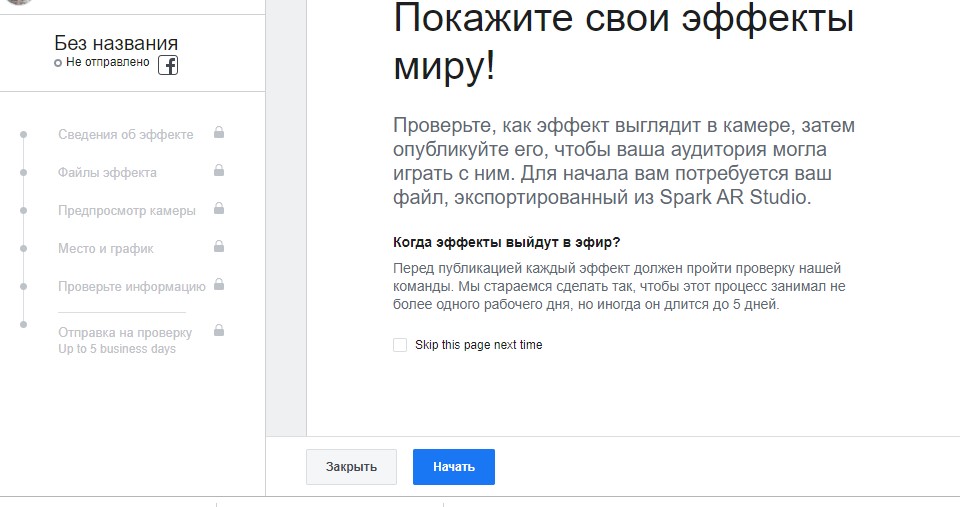
Task: Open the Сведения об эффекте step
Action: point(125,135)
